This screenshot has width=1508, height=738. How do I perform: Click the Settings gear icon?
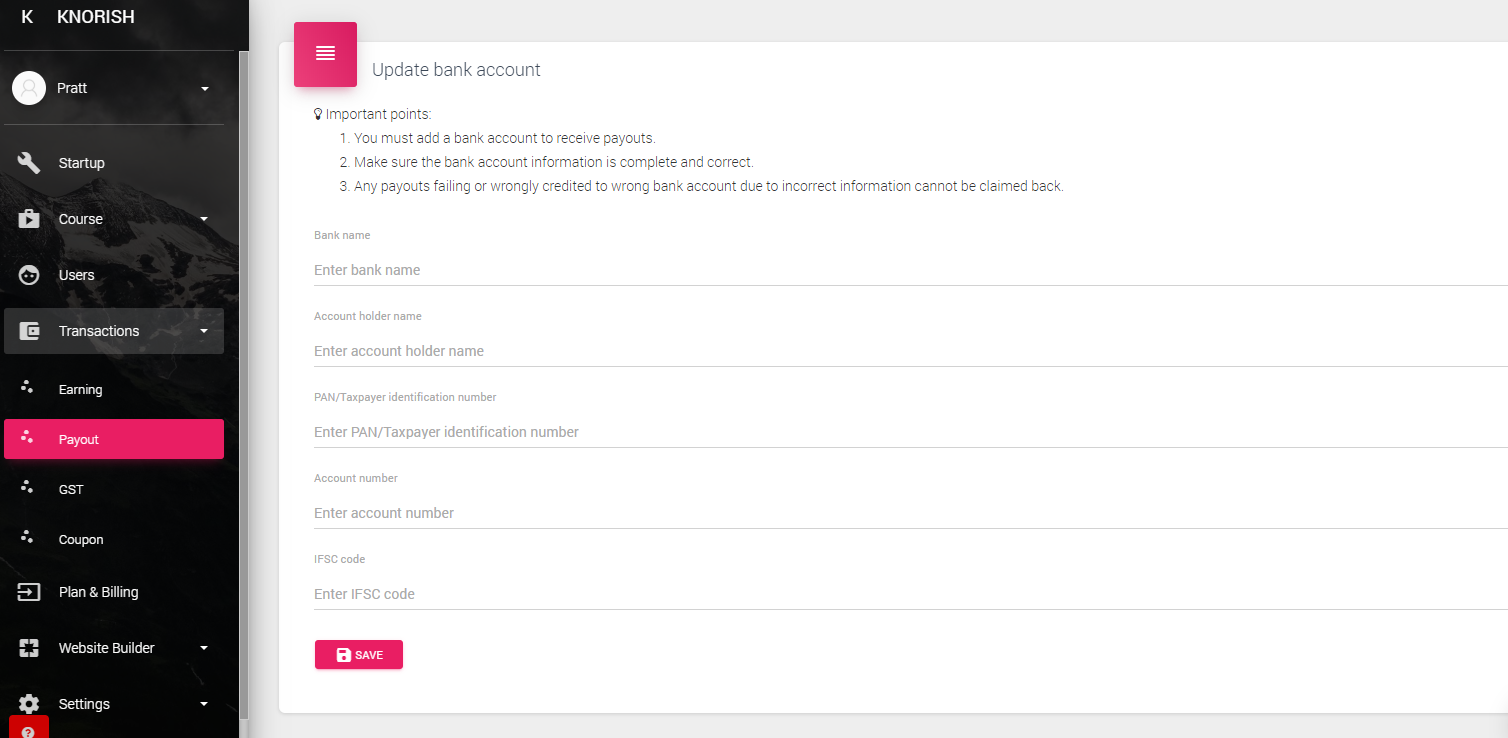(x=29, y=704)
